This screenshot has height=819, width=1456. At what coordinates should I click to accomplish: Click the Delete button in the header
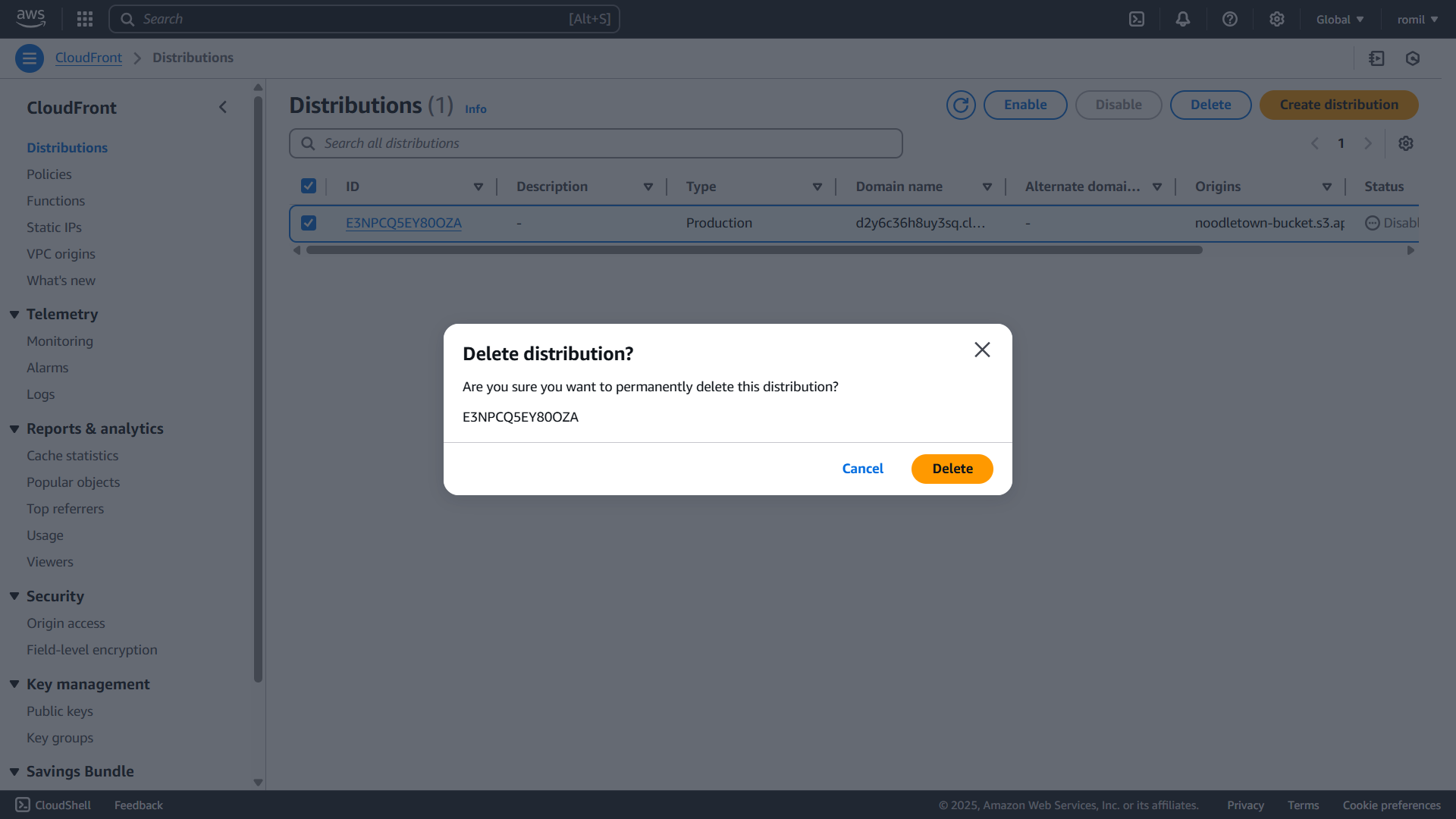click(1210, 105)
